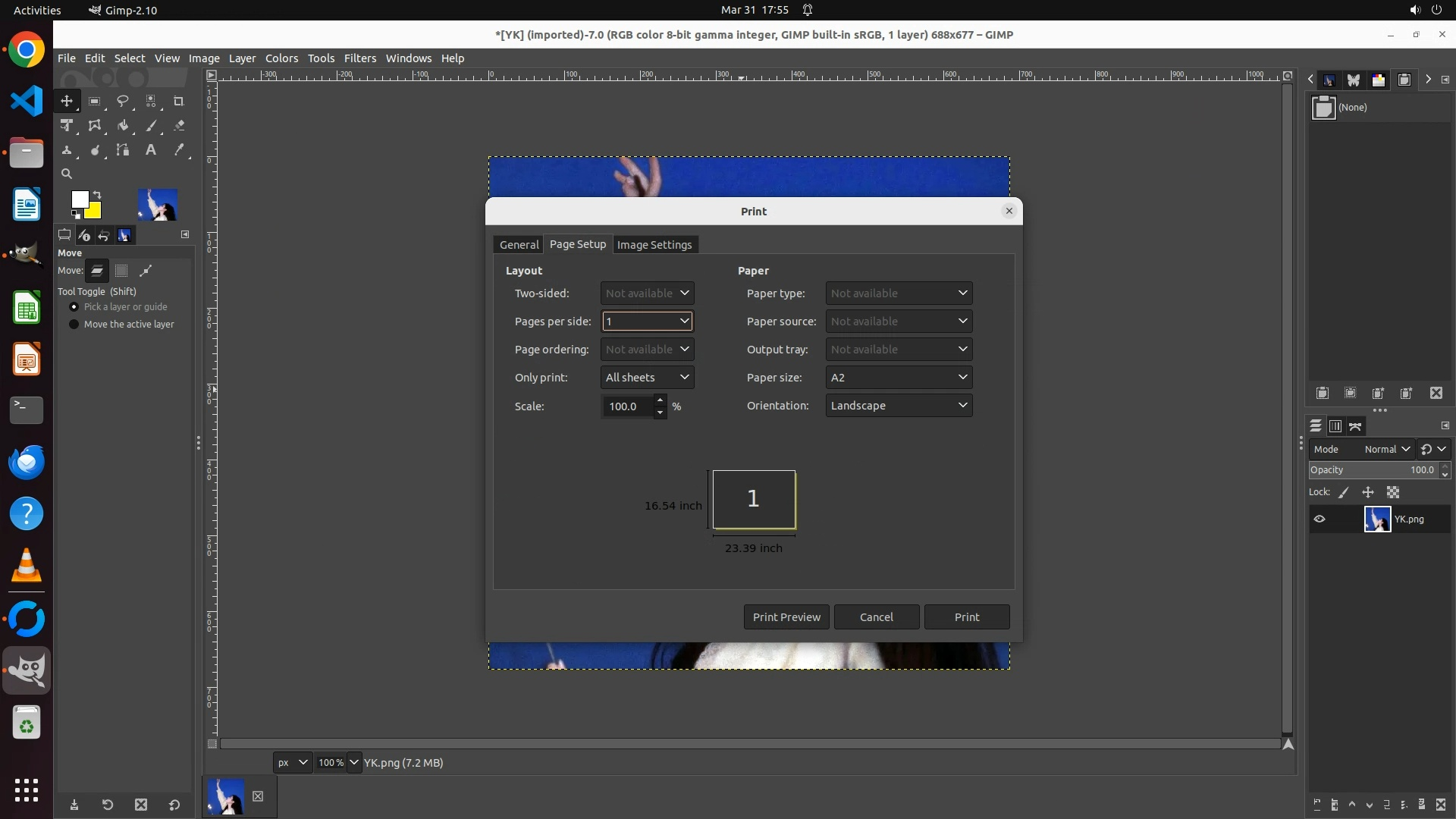
Task: Select the Free Select lasso tool
Action: click(123, 101)
